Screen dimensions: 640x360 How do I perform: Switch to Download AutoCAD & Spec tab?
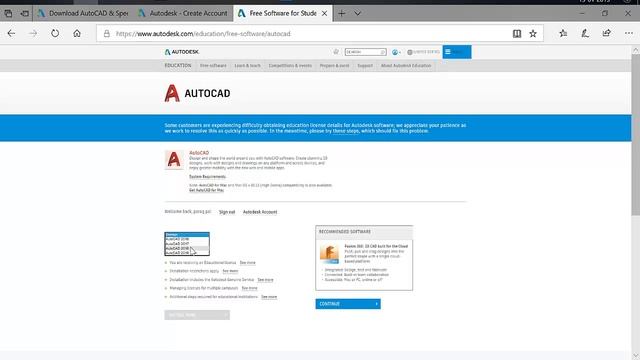[83, 13]
